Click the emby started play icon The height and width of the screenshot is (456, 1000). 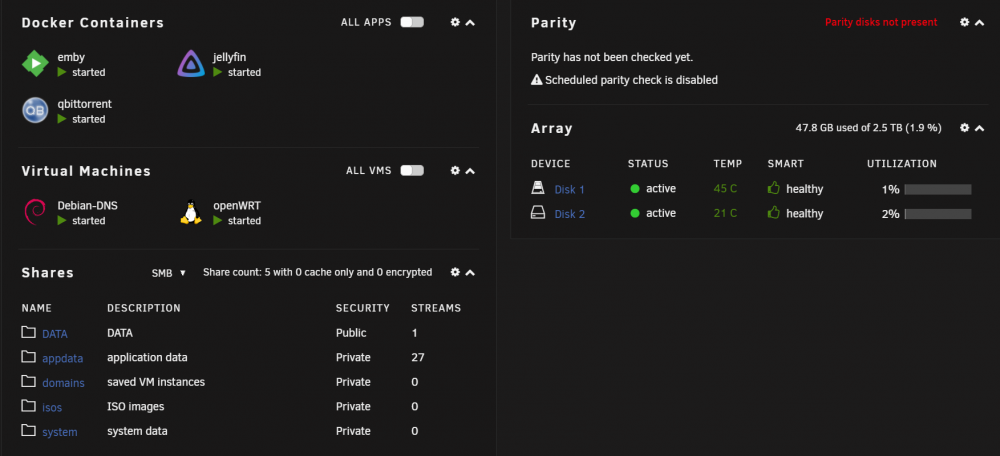[x=62, y=72]
